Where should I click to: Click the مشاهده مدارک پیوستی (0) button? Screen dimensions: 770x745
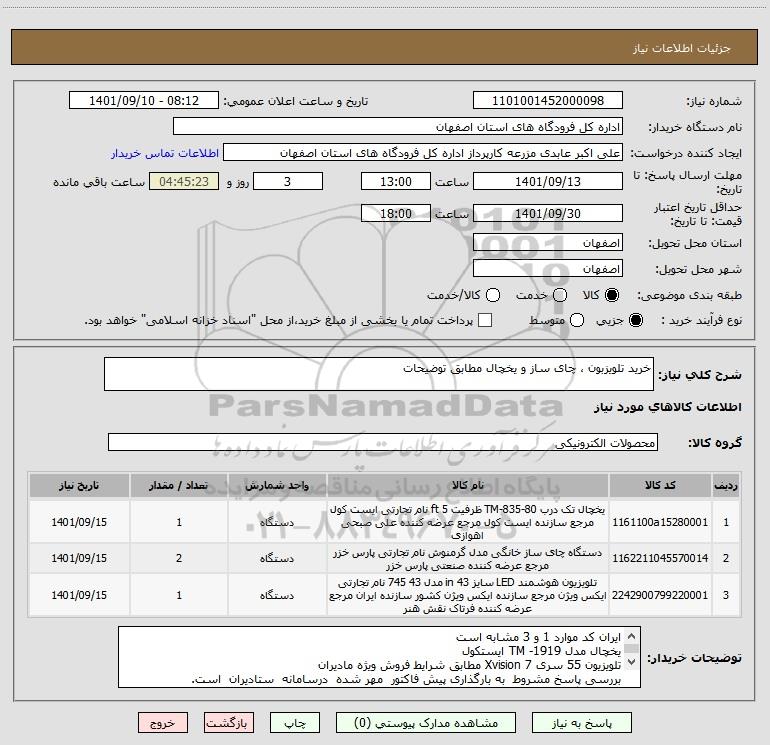click(x=426, y=723)
